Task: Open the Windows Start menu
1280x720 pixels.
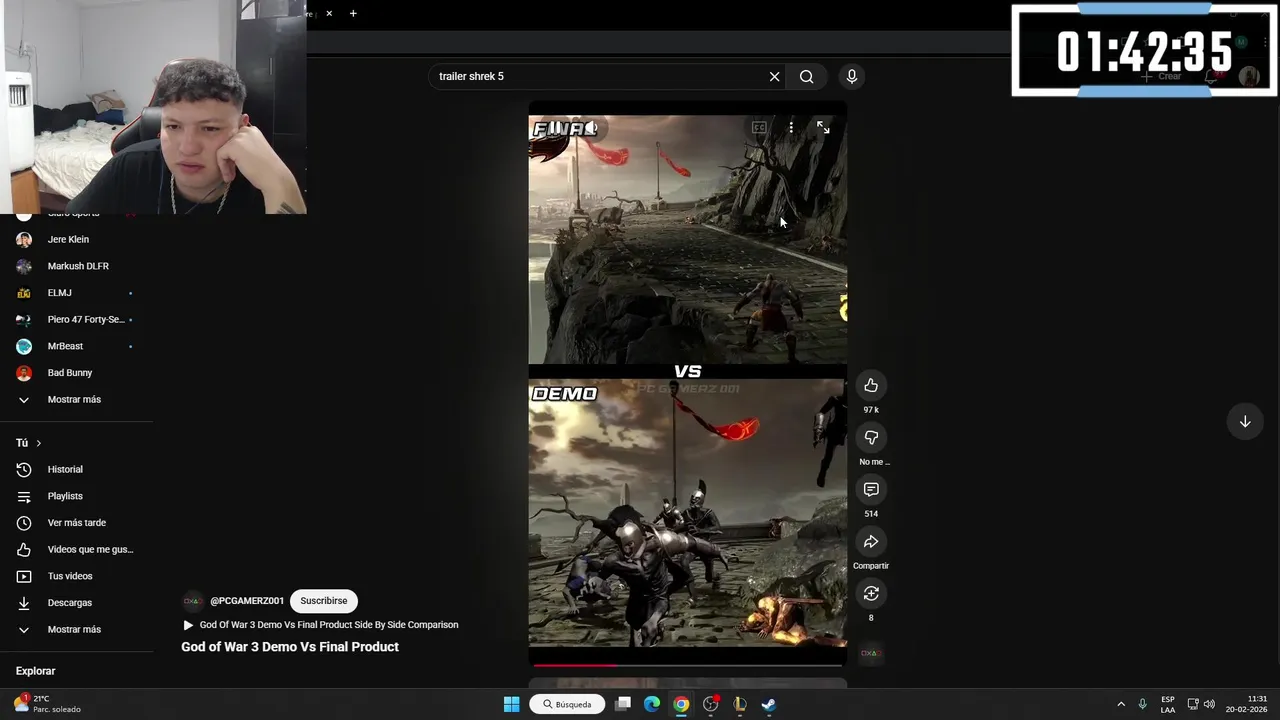Action: [511, 704]
